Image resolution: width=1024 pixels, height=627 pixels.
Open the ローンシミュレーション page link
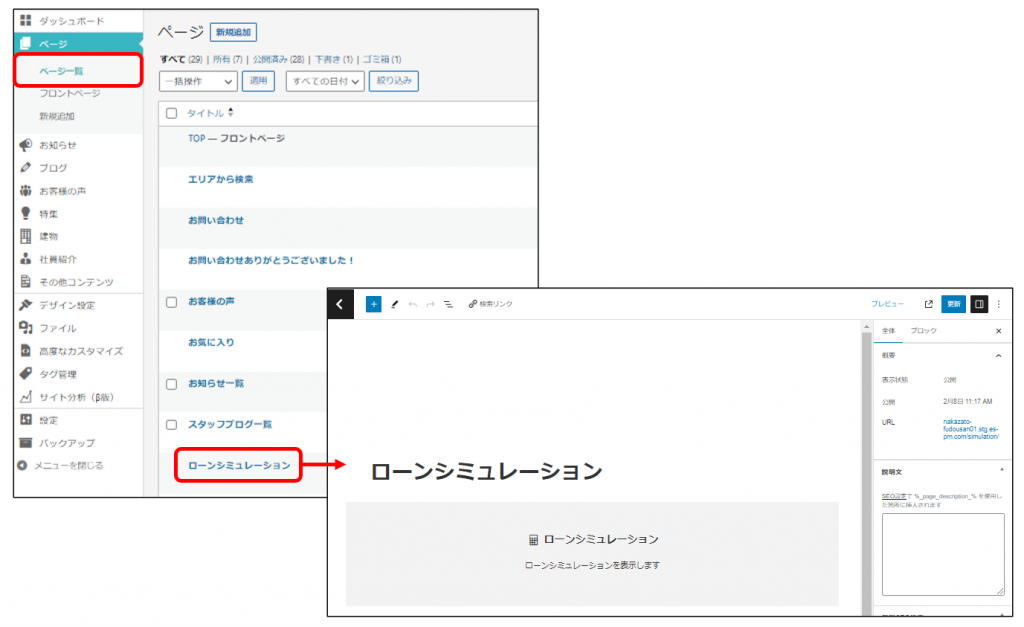[239, 465]
